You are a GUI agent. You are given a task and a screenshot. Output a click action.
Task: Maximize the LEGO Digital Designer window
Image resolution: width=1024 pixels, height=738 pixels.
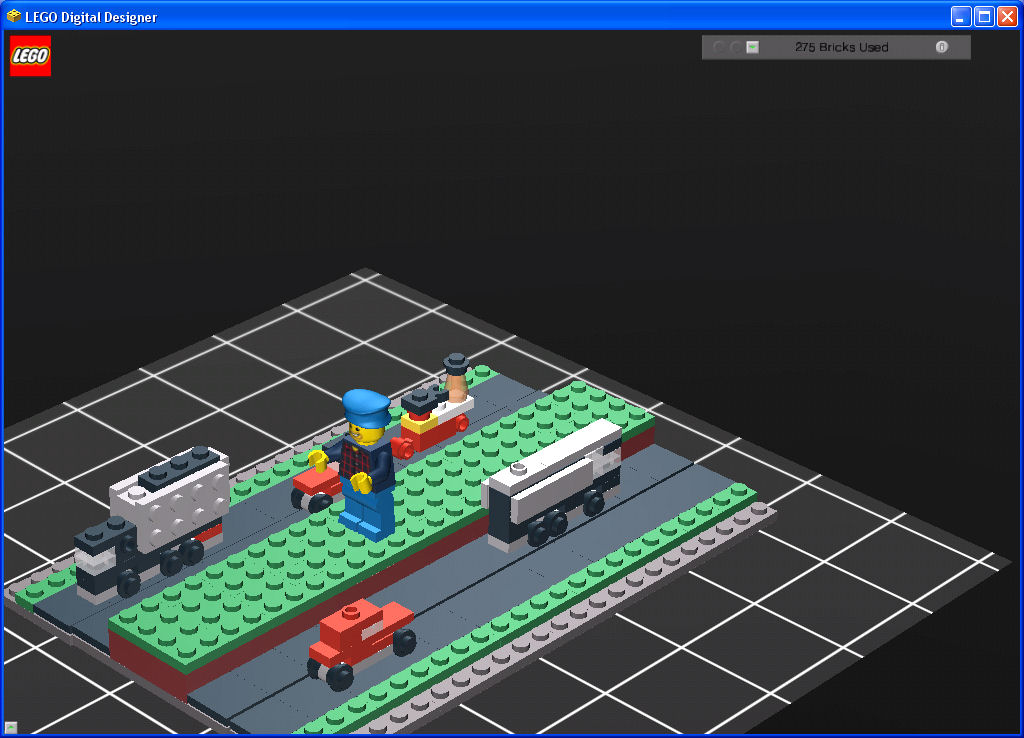pyautogui.click(x=984, y=16)
